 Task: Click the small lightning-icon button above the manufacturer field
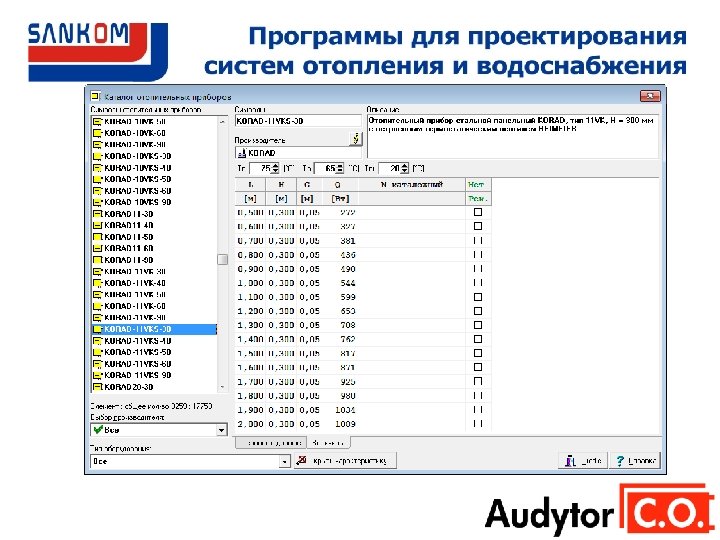pos(356,138)
